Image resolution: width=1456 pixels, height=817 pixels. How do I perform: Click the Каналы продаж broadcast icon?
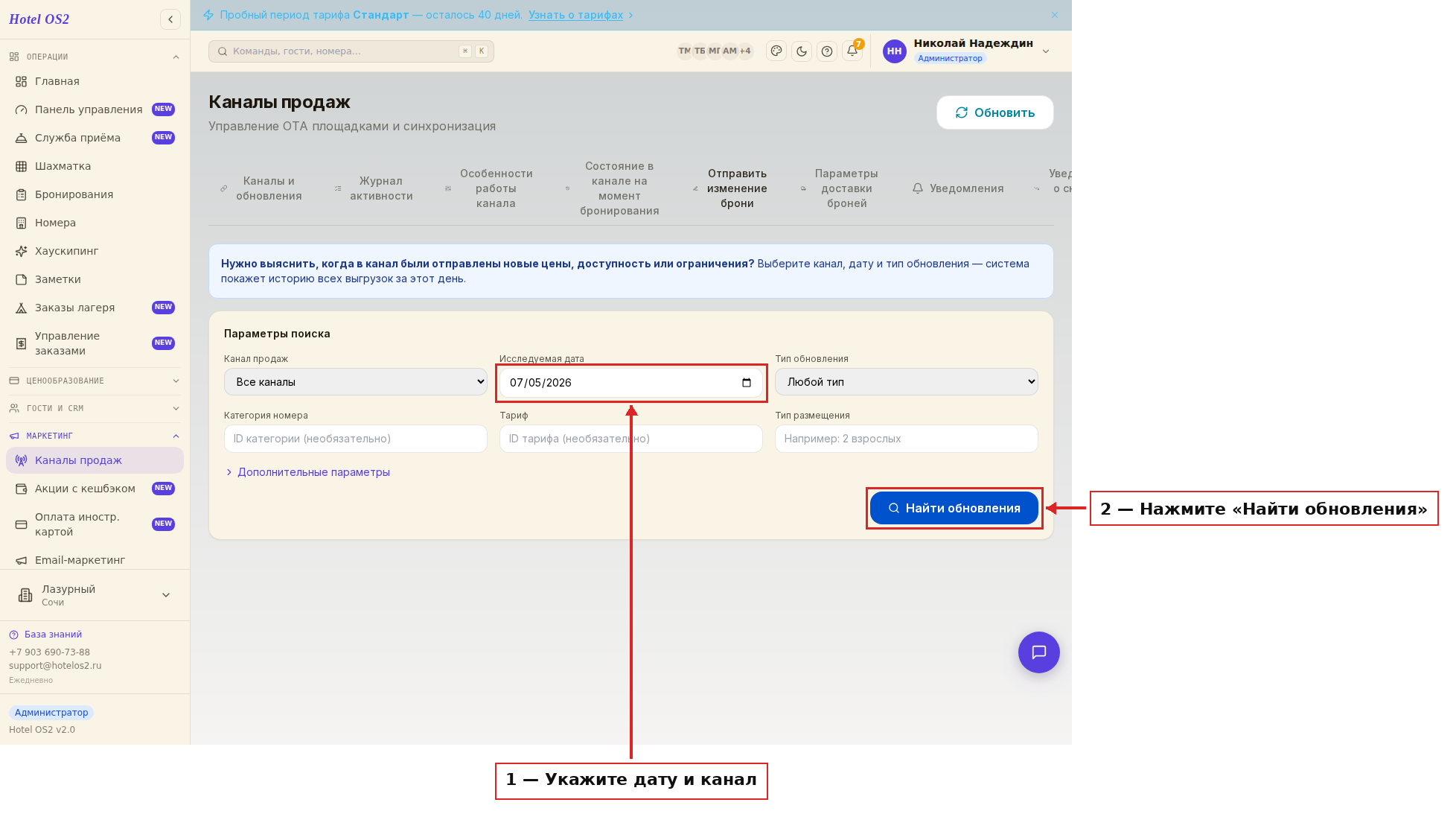(22, 460)
